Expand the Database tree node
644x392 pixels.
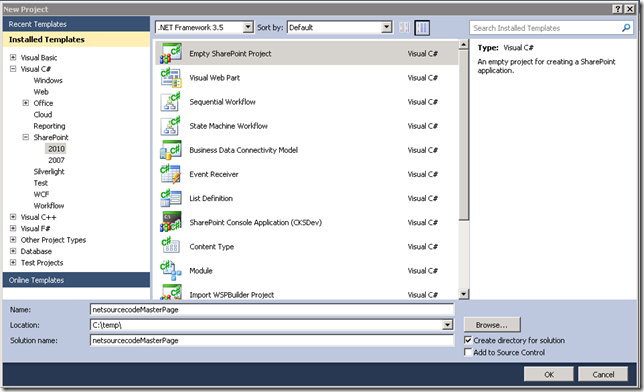coord(13,251)
